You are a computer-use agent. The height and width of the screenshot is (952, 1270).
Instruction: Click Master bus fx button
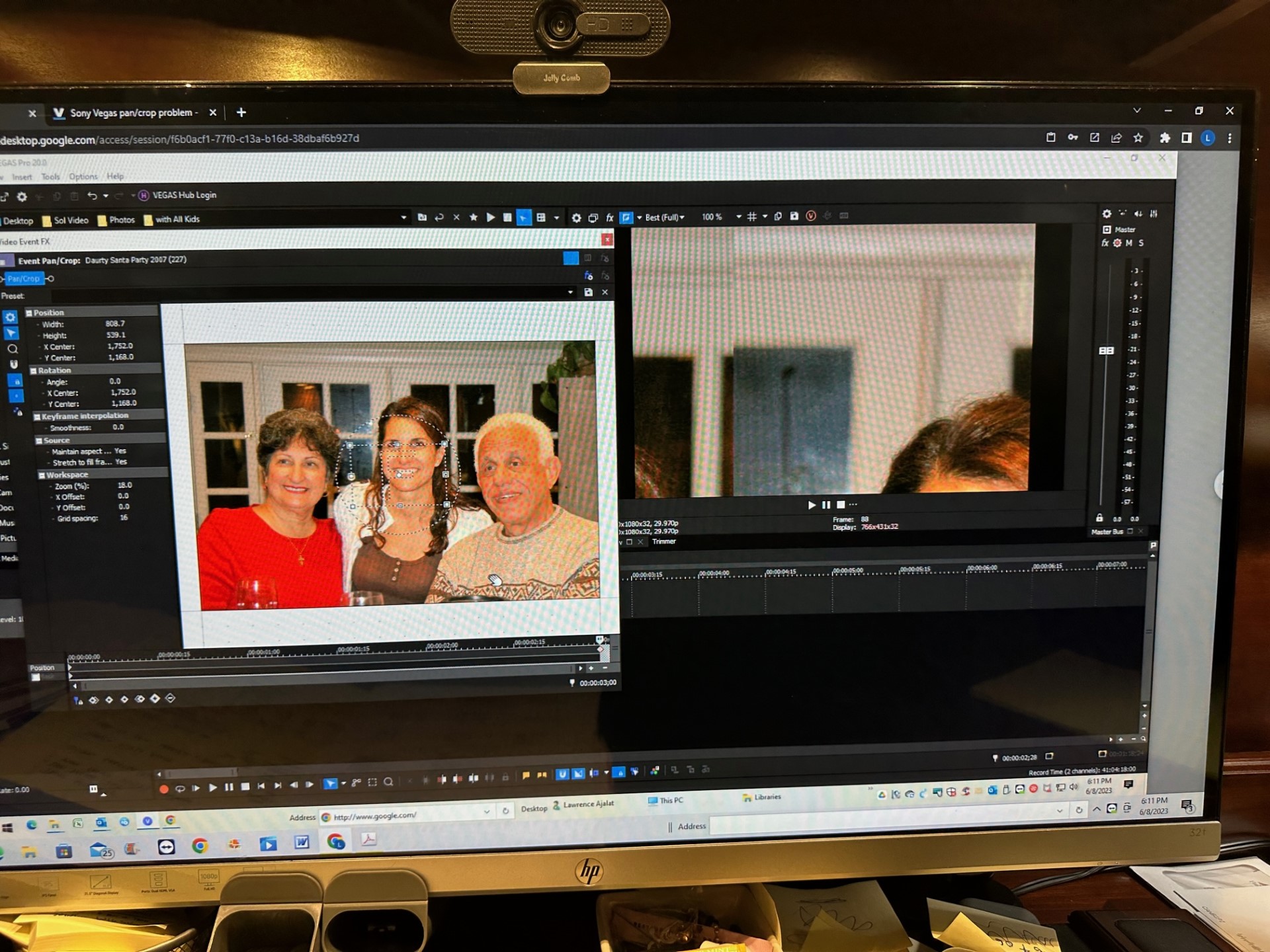tap(1105, 243)
